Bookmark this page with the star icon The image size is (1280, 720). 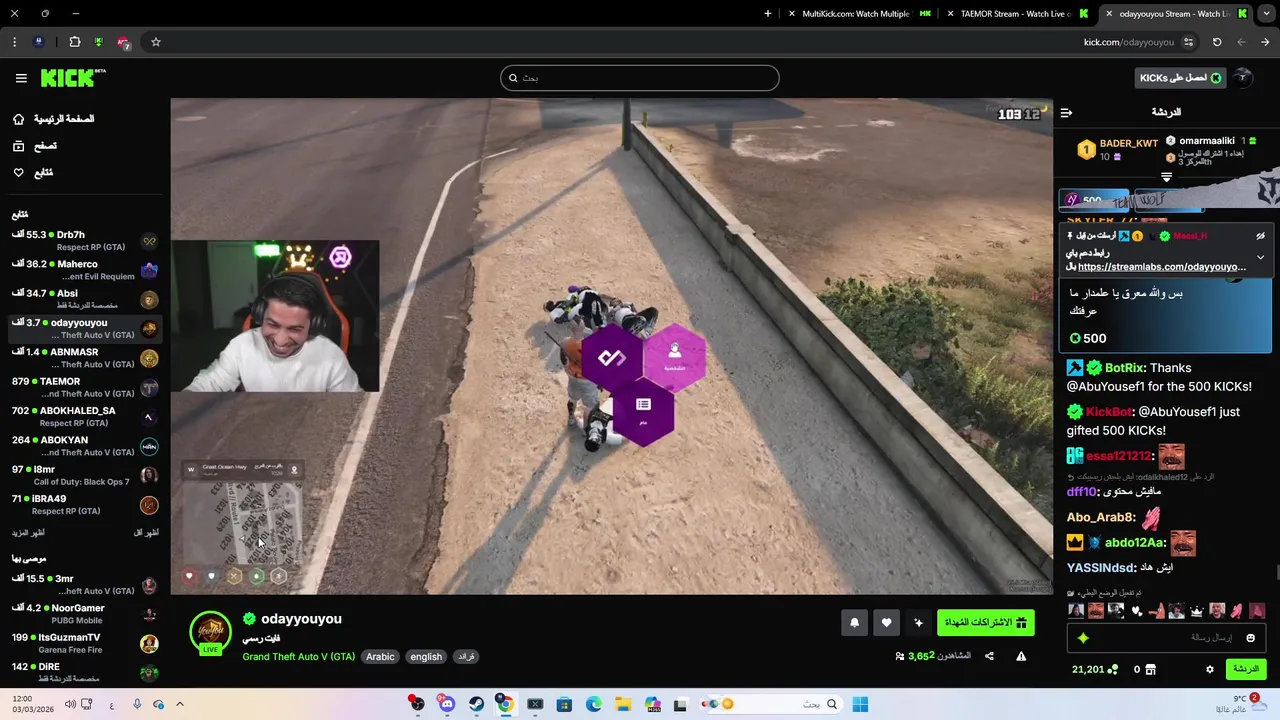[156, 42]
